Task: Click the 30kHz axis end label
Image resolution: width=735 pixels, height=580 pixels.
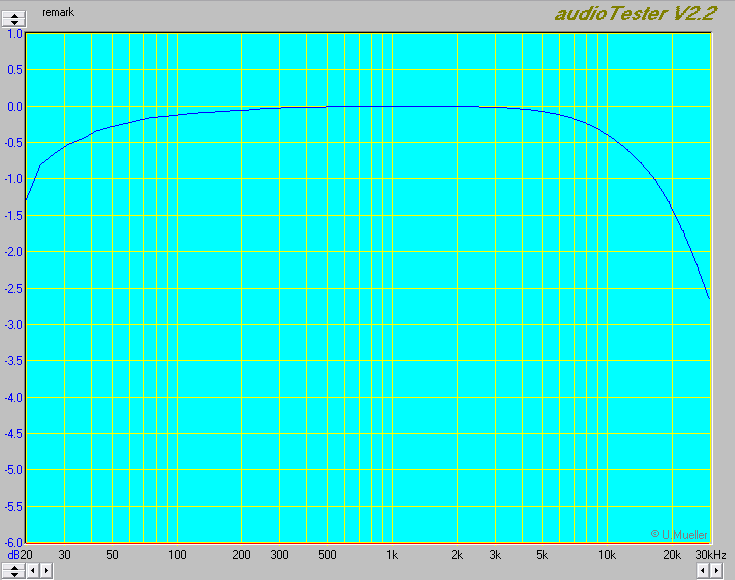Action: tap(711, 554)
